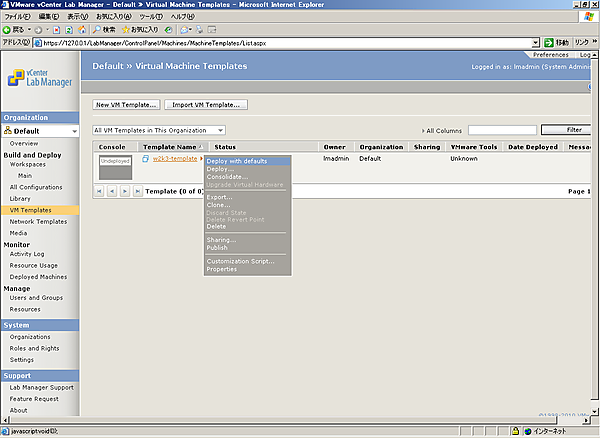Click the first page pagination arrow
600x438 pixels.
(99, 190)
